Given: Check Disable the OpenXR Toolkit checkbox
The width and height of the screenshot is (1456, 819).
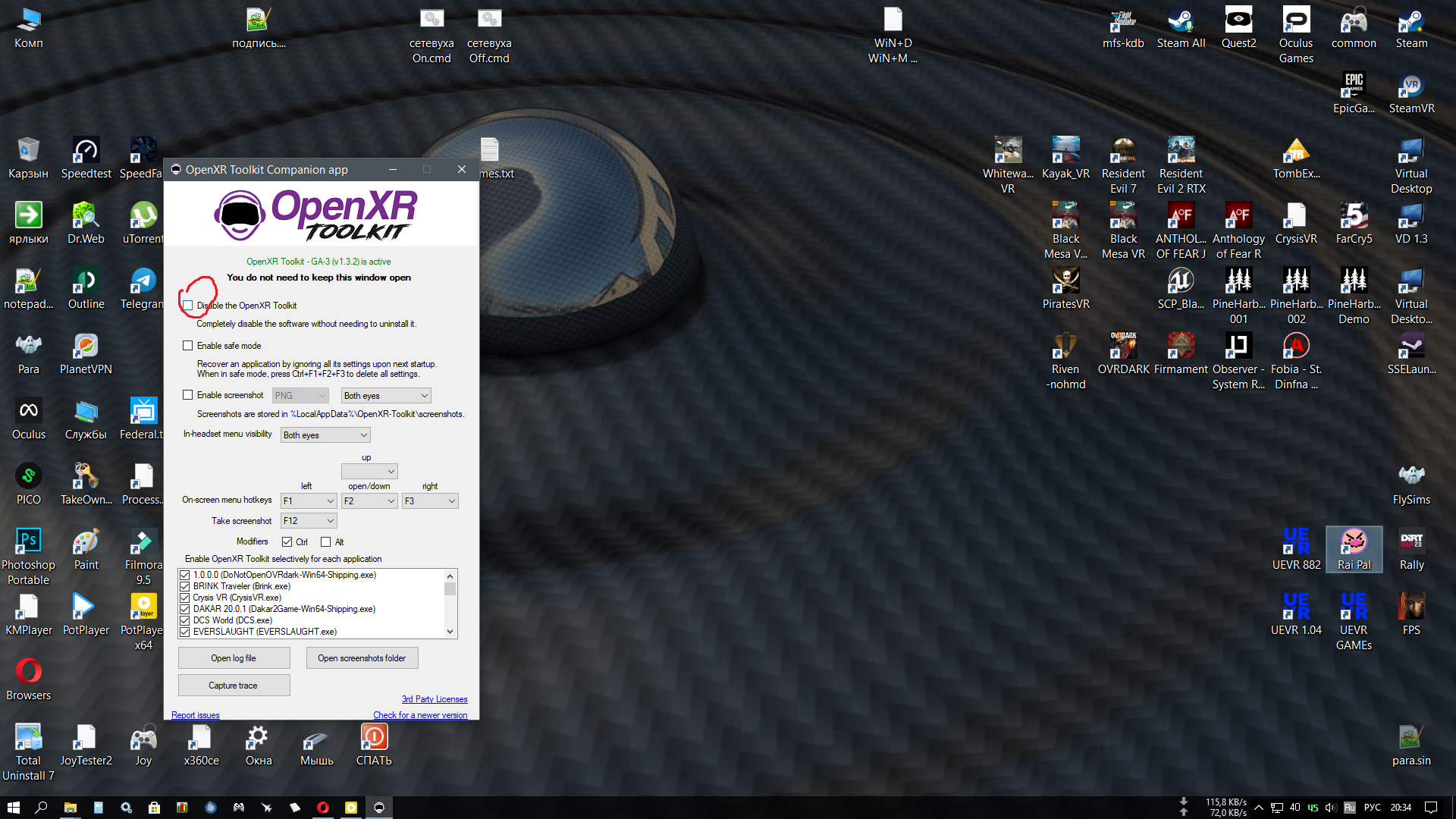Looking at the screenshot, I should [188, 306].
